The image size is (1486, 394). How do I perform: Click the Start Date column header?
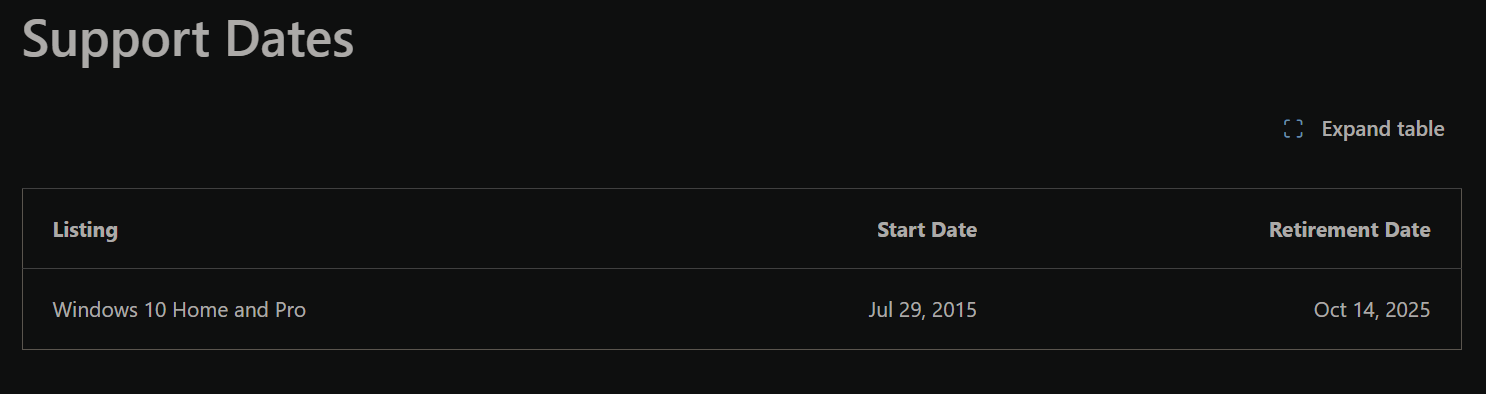927,230
